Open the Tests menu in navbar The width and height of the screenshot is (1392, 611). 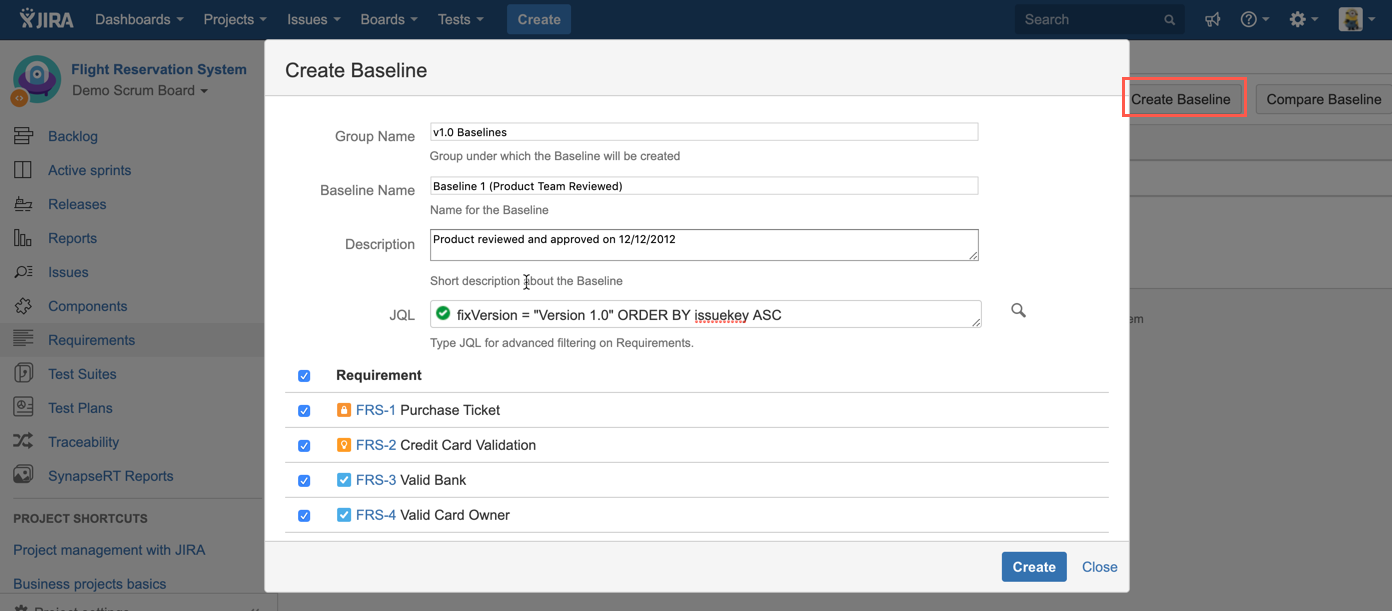(460, 20)
